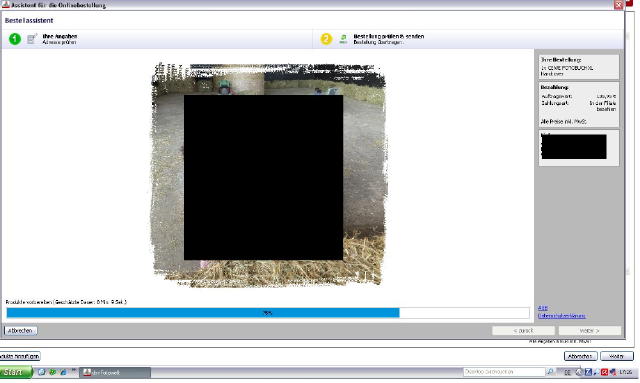Click the Abbrechen button in the assistant
Screen dimensions: 640x383
click(20, 331)
